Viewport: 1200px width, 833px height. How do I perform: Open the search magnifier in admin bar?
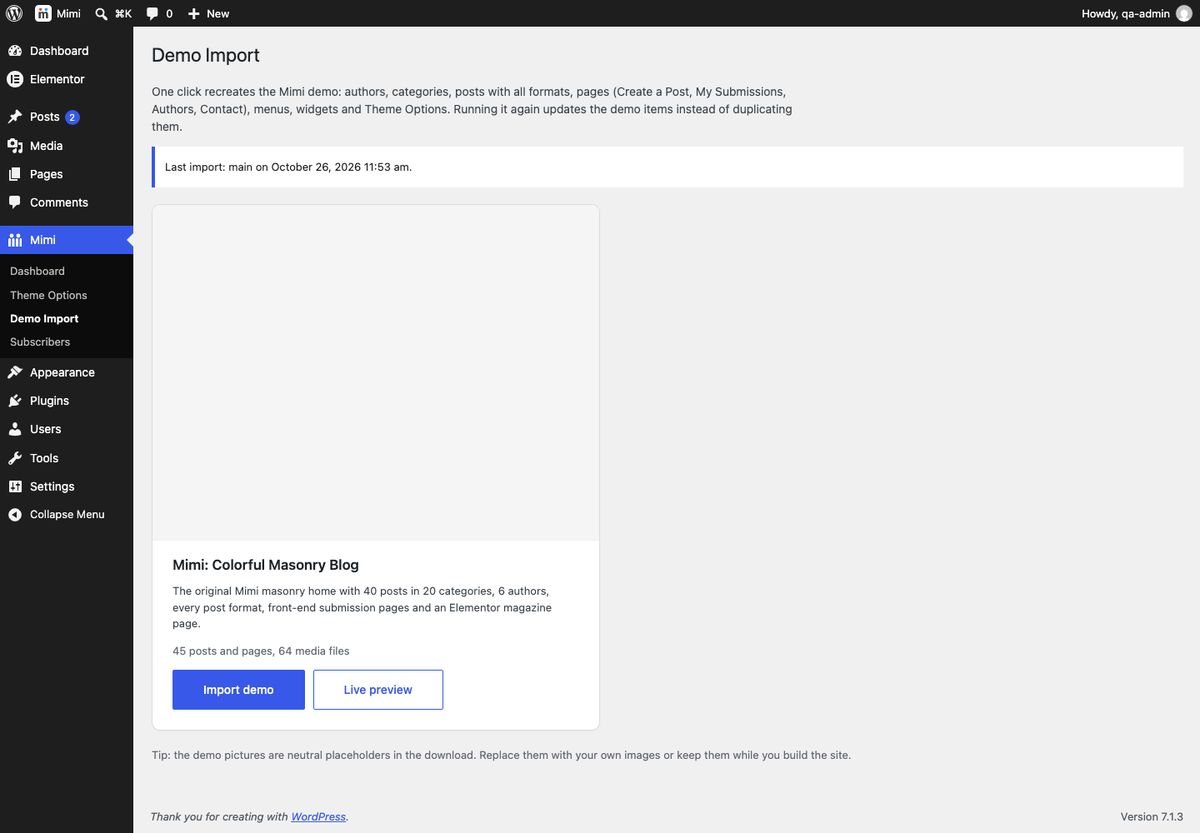pyautogui.click(x=101, y=14)
